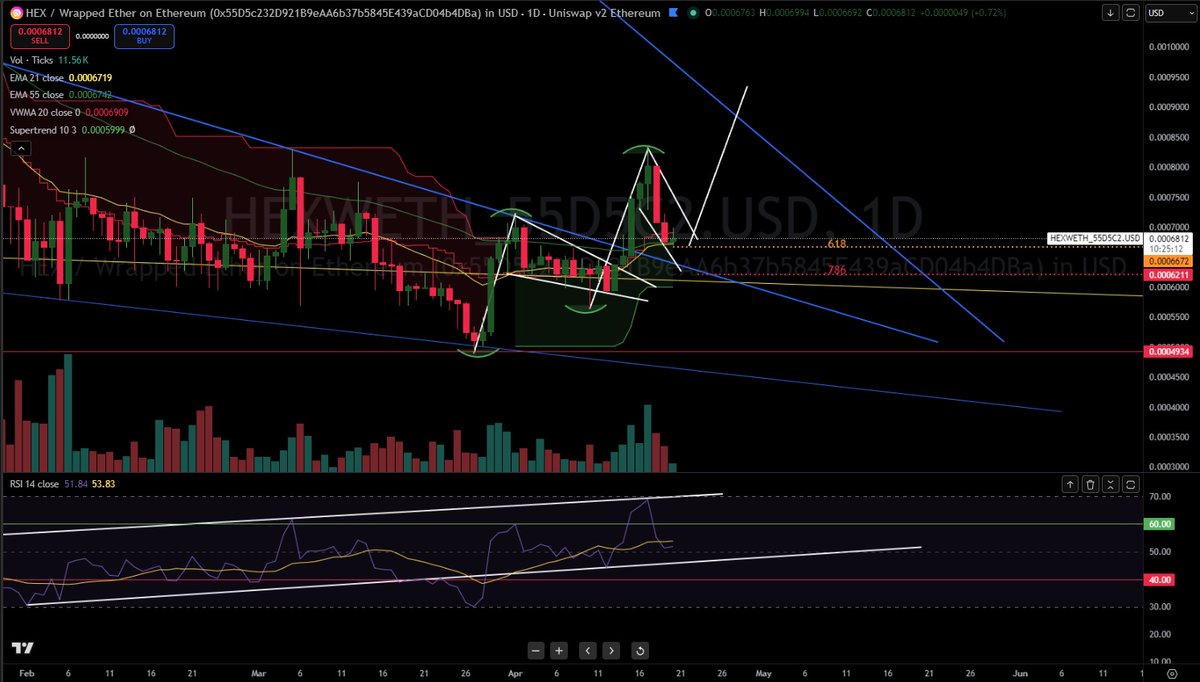Click the Mar label on the time axis
The height and width of the screenshot is (682, 1200).
click(260, 672)
